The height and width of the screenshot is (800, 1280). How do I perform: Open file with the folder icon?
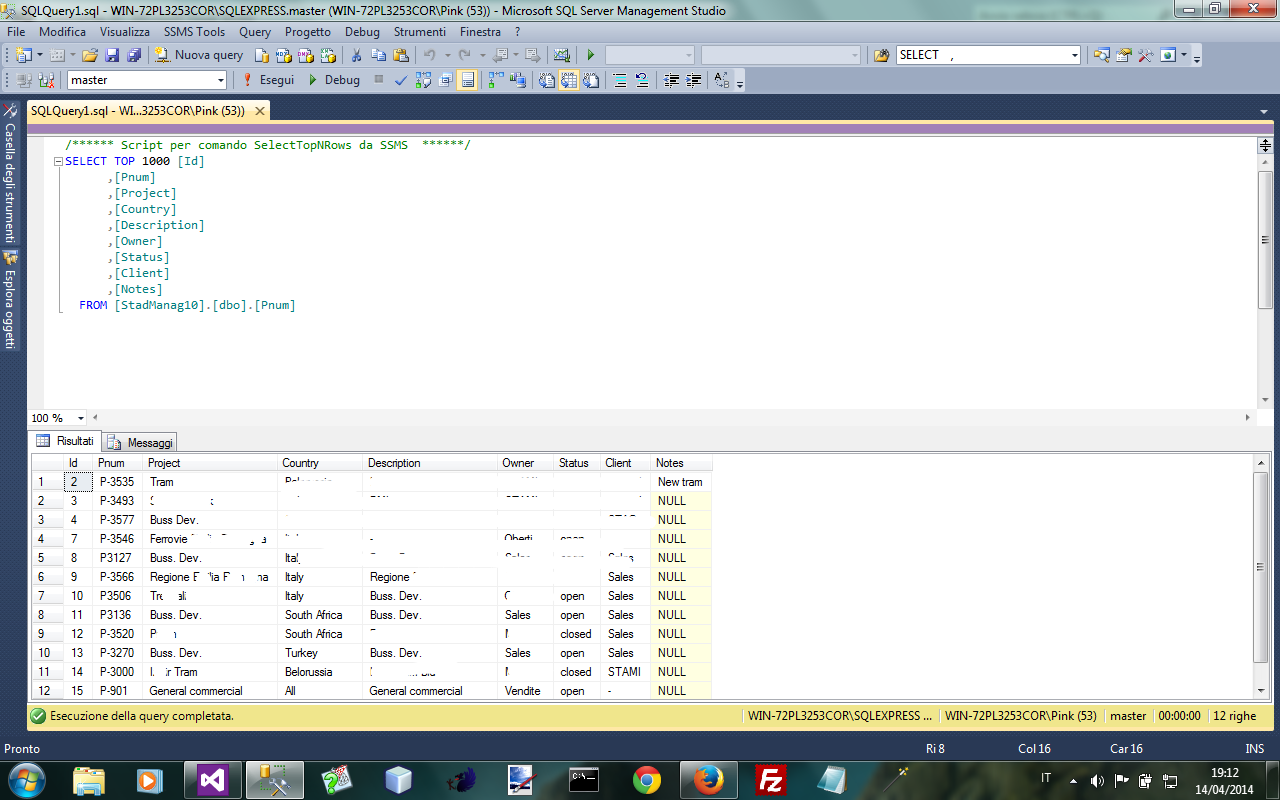click(90, 55)
